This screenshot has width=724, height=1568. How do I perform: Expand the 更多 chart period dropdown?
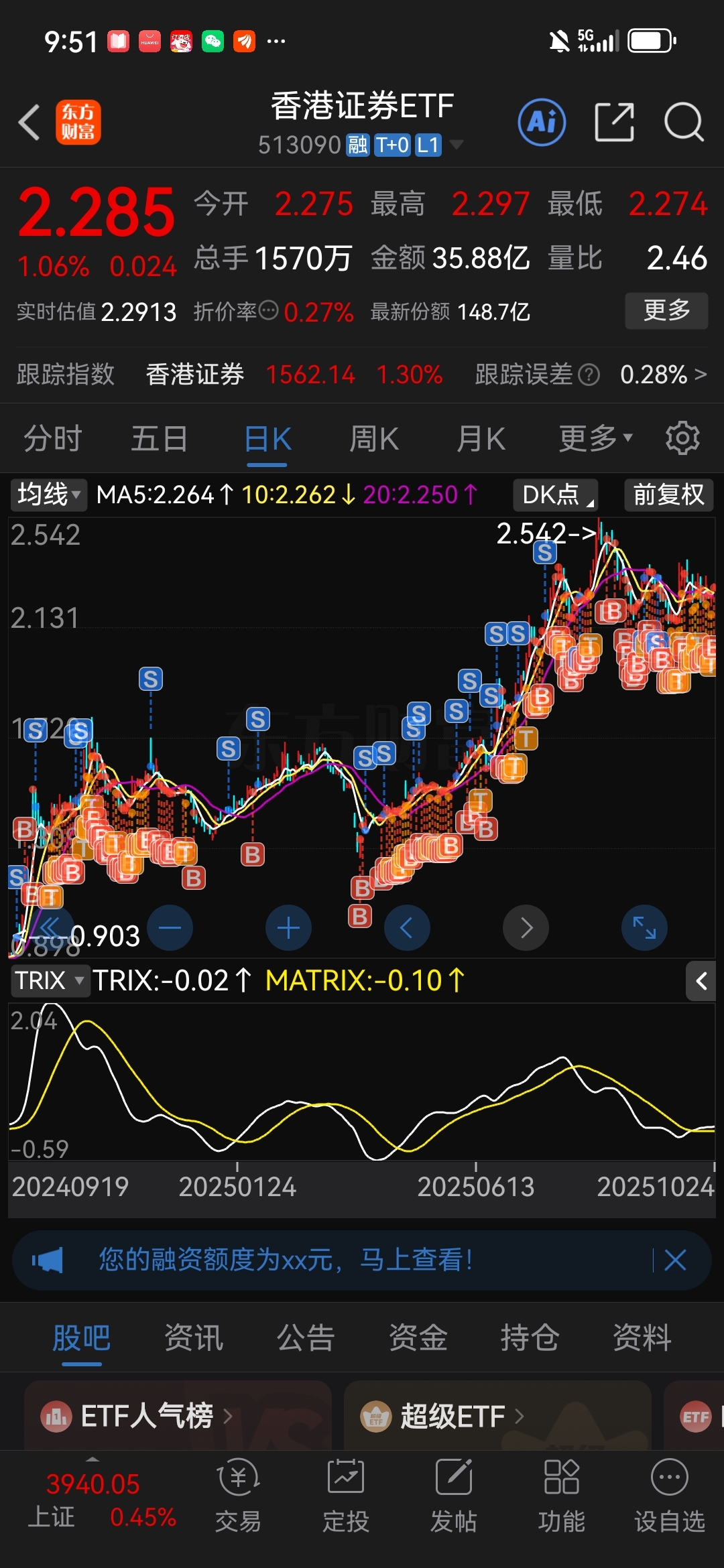[x=596, y=439]
